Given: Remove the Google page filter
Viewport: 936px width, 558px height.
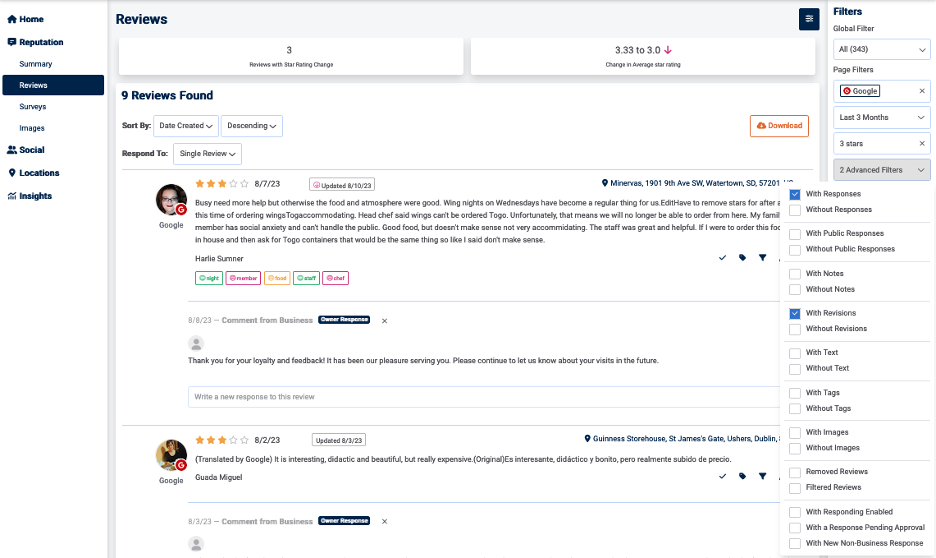Looking at the screenshot, I should [922, 91].
